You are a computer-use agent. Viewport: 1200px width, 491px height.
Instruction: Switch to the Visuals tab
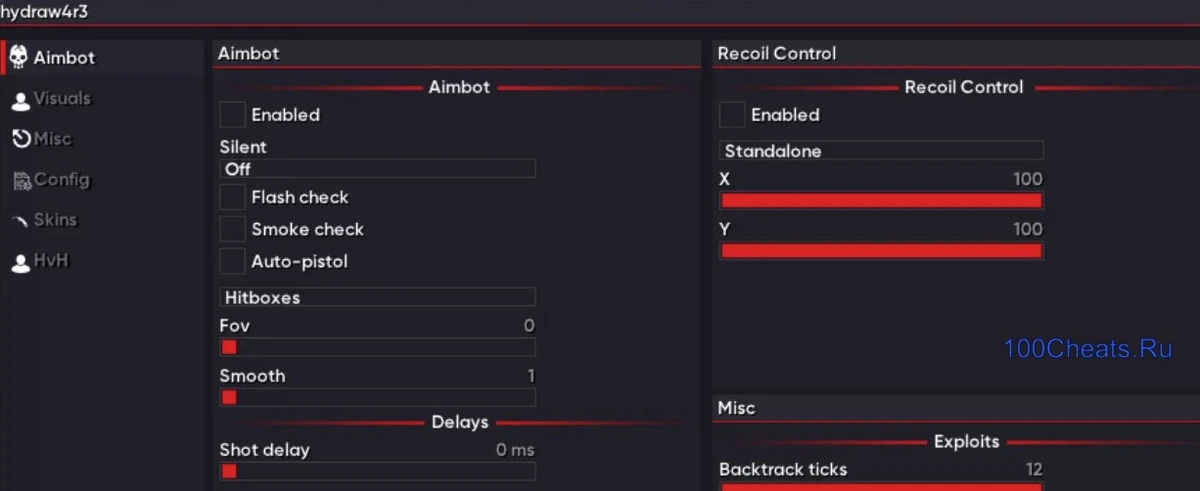pos(62,99)
